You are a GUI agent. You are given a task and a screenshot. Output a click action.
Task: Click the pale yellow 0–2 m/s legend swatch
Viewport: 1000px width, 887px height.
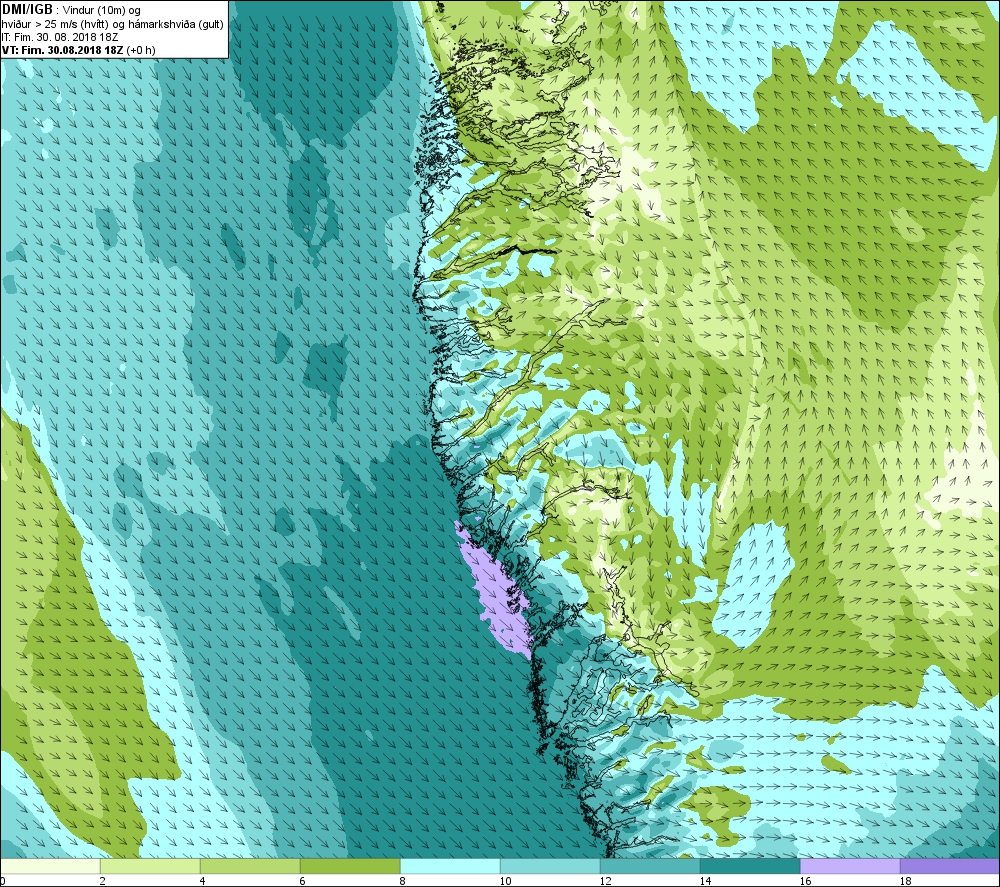[x=50, y=866]
